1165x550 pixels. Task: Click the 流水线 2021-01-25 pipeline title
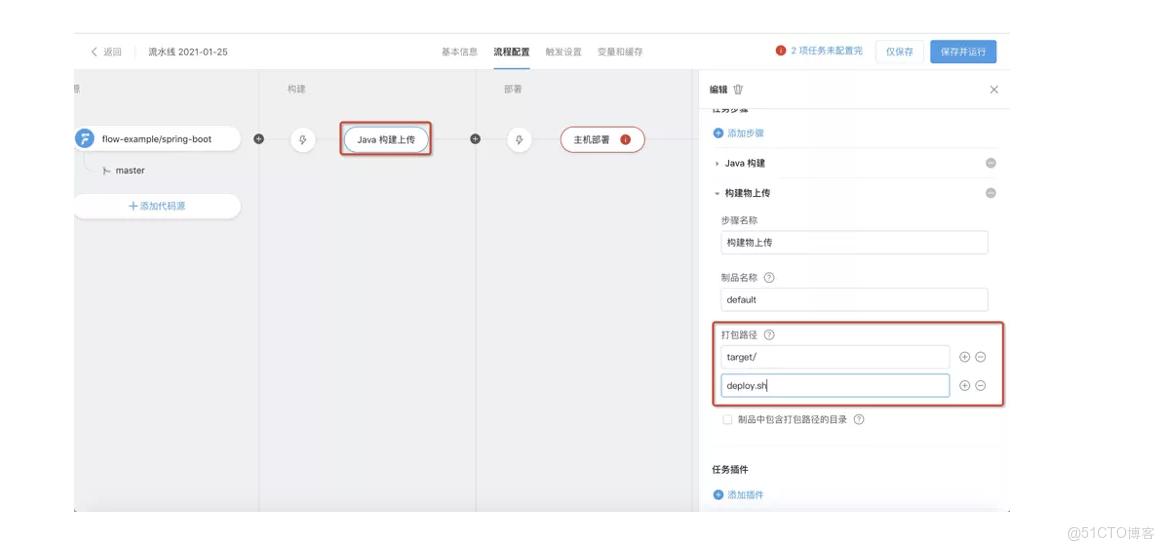tap(188, 52)
